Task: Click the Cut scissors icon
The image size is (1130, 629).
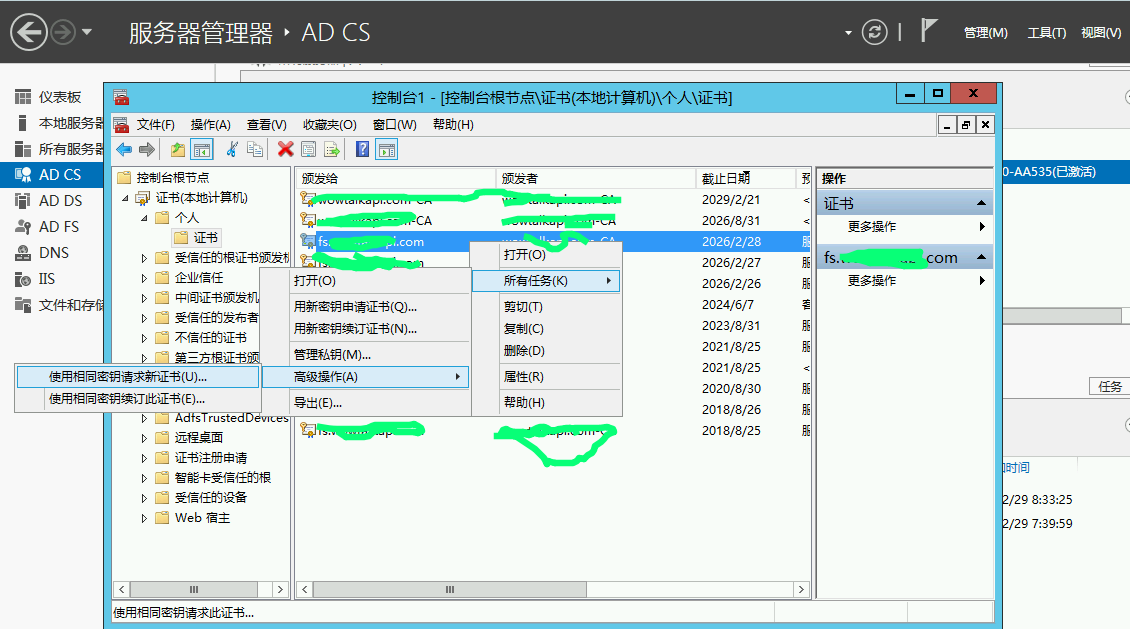Action: click(232, 149)
